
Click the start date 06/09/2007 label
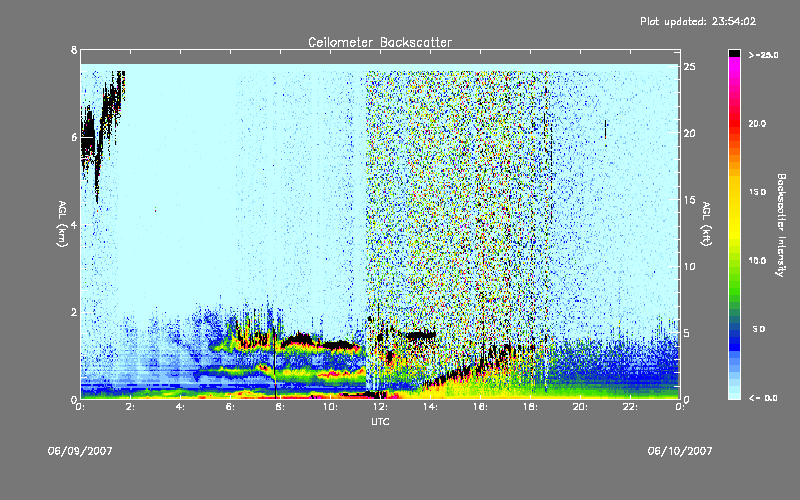[80, 451]
